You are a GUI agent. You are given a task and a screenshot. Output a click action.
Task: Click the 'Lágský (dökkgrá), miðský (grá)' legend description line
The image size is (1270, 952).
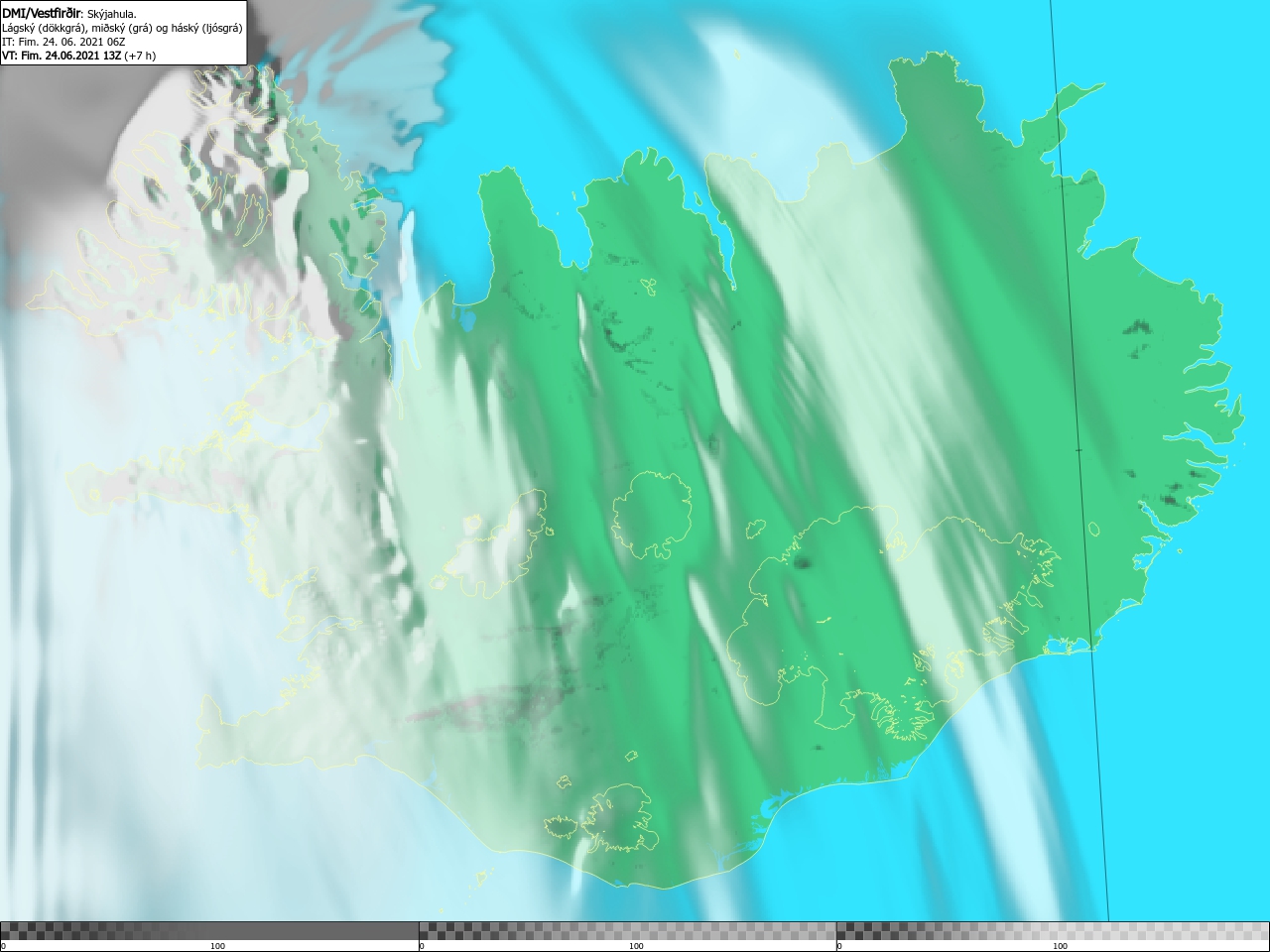(122, 28)
